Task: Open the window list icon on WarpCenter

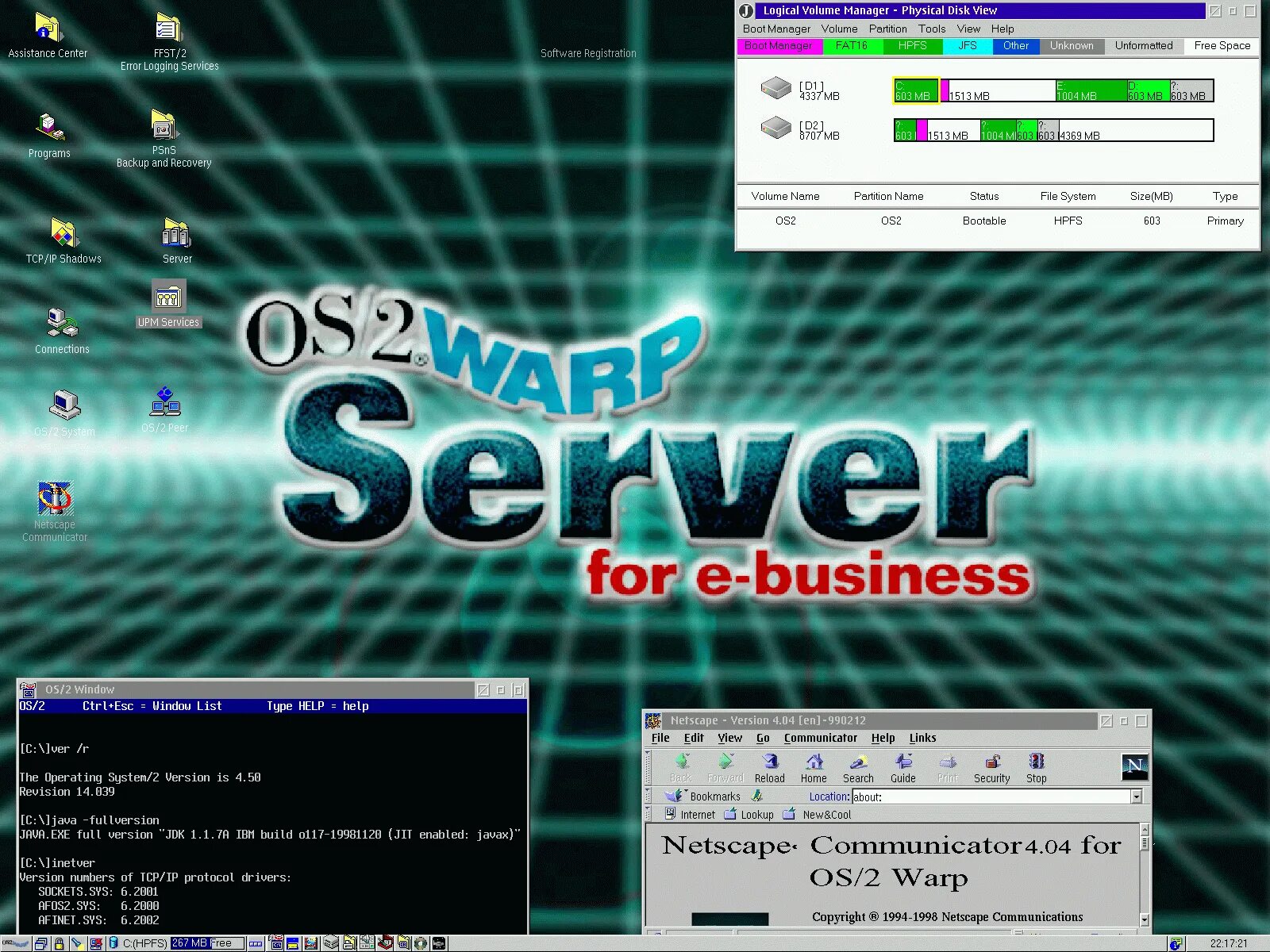Action: pos(41,943)
